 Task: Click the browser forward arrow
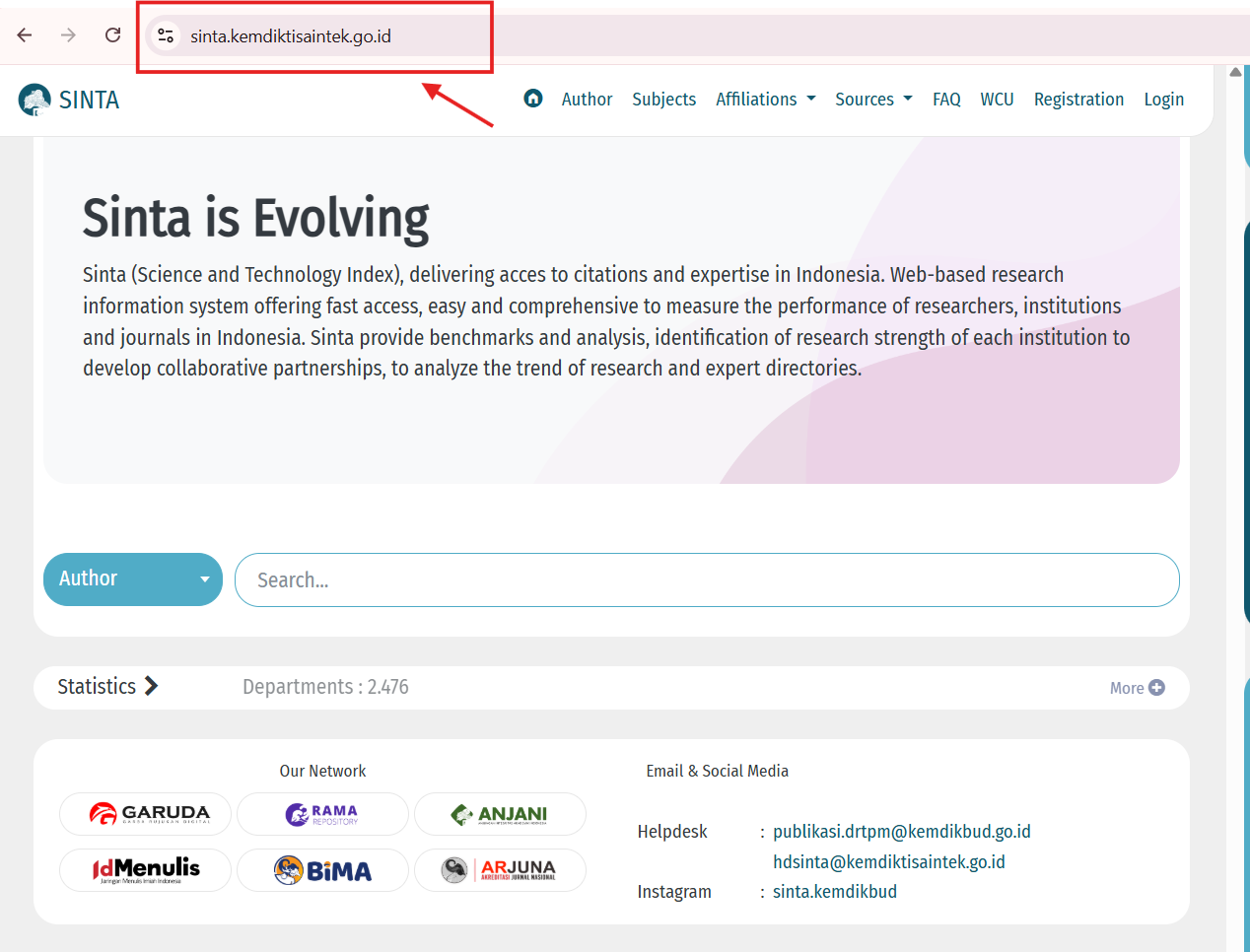tap(68, 35)
